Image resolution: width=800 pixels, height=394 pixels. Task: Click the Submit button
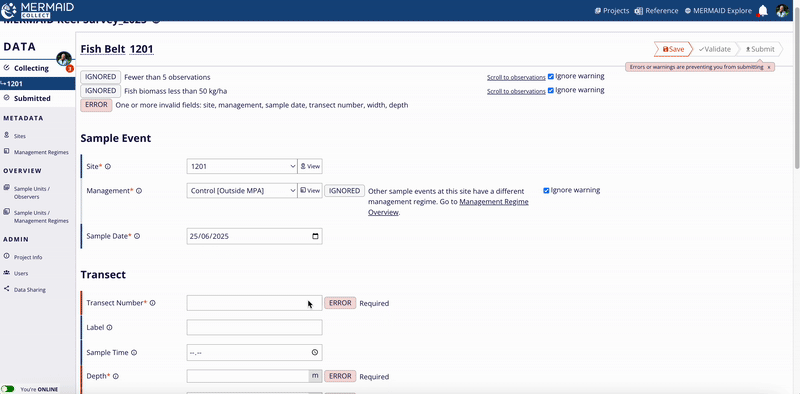(760, 49)
